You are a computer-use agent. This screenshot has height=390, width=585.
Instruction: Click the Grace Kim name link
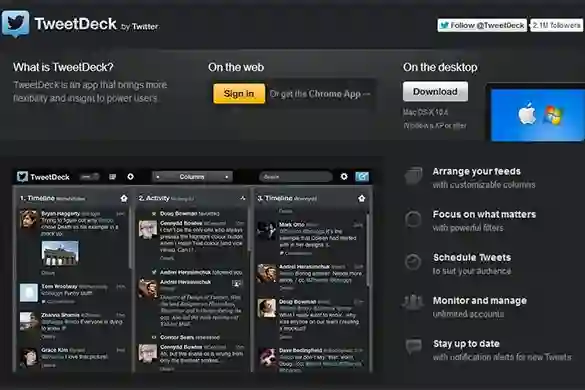click(54, 350)
